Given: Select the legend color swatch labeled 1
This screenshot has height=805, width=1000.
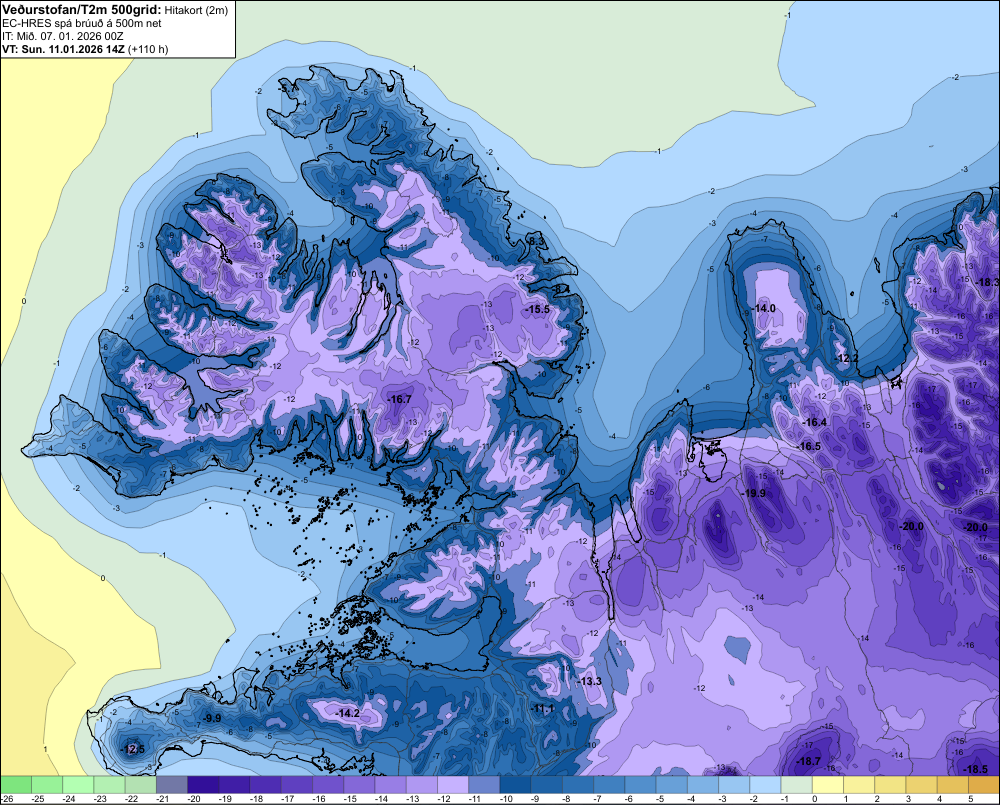Looking at the screenshot, I should point(860,785).
